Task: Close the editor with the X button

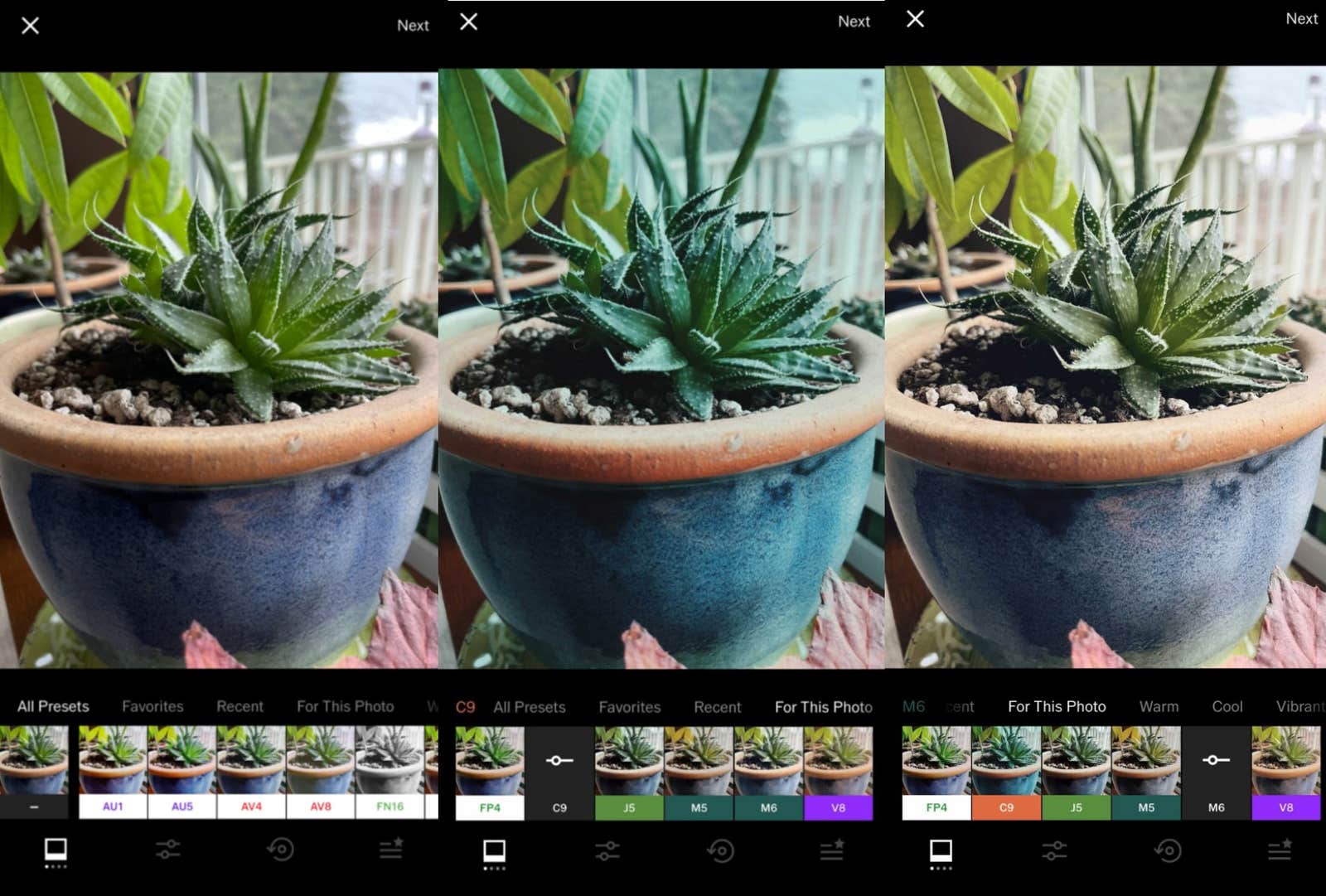Action: 30,25
